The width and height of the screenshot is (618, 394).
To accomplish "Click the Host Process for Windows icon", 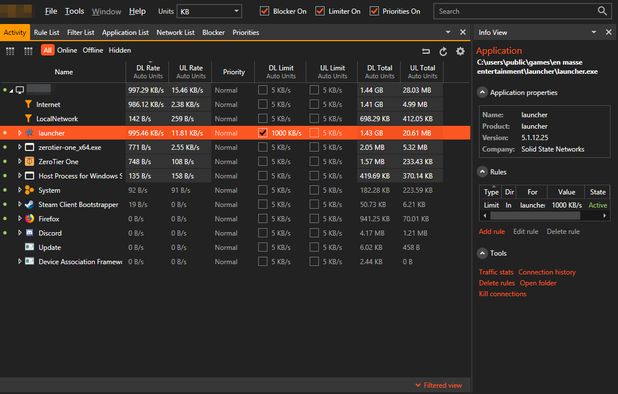I will point(30,175).
